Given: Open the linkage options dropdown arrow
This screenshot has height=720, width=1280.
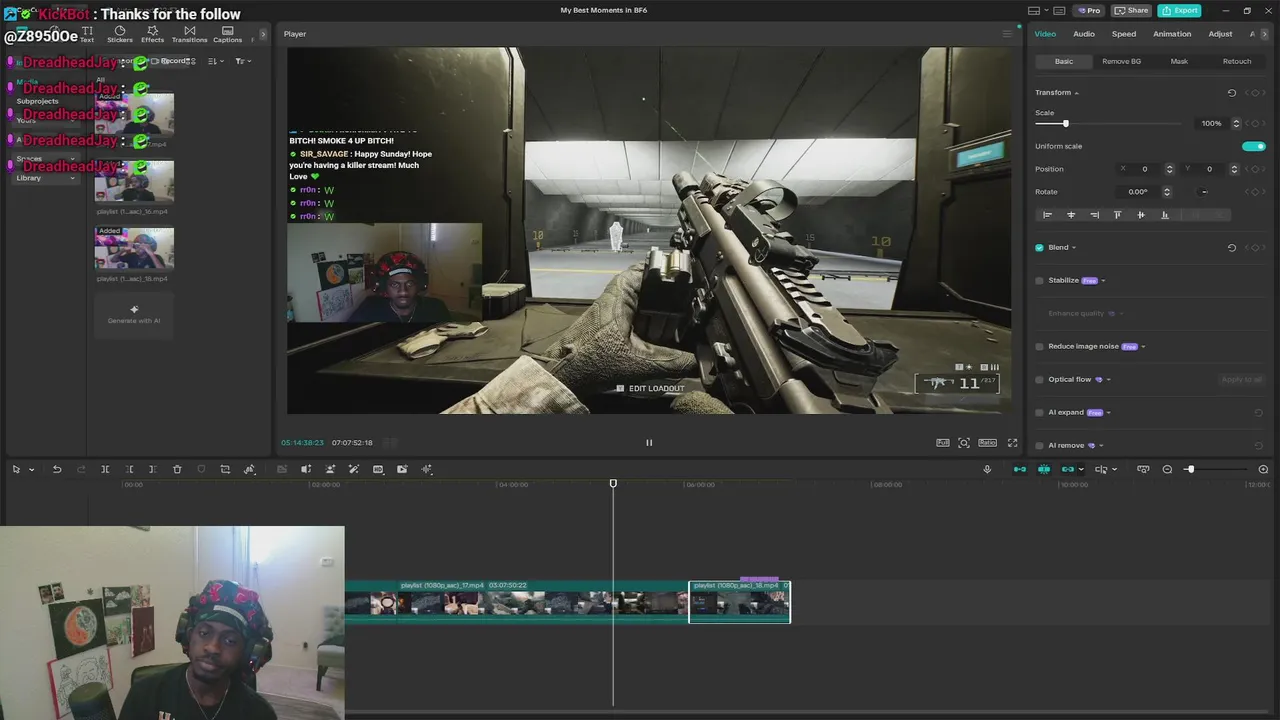Looking at the screenshot, I should (x=1081, y=470).
